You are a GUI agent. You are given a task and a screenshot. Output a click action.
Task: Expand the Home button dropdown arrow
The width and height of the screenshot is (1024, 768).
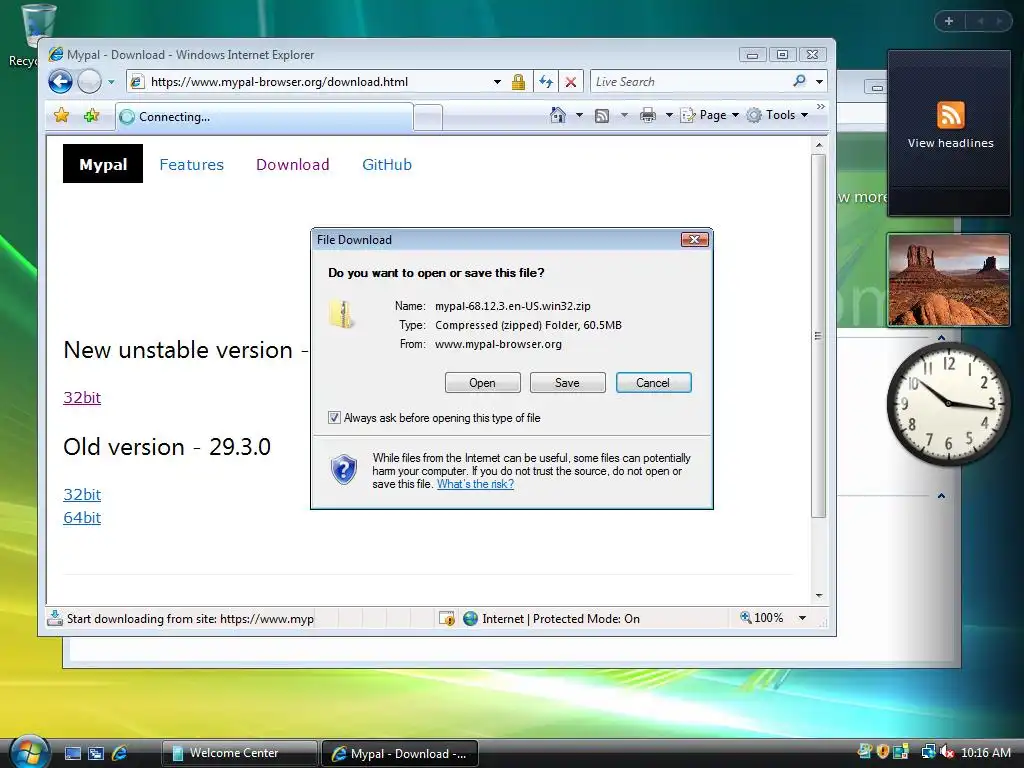[579, 116]
